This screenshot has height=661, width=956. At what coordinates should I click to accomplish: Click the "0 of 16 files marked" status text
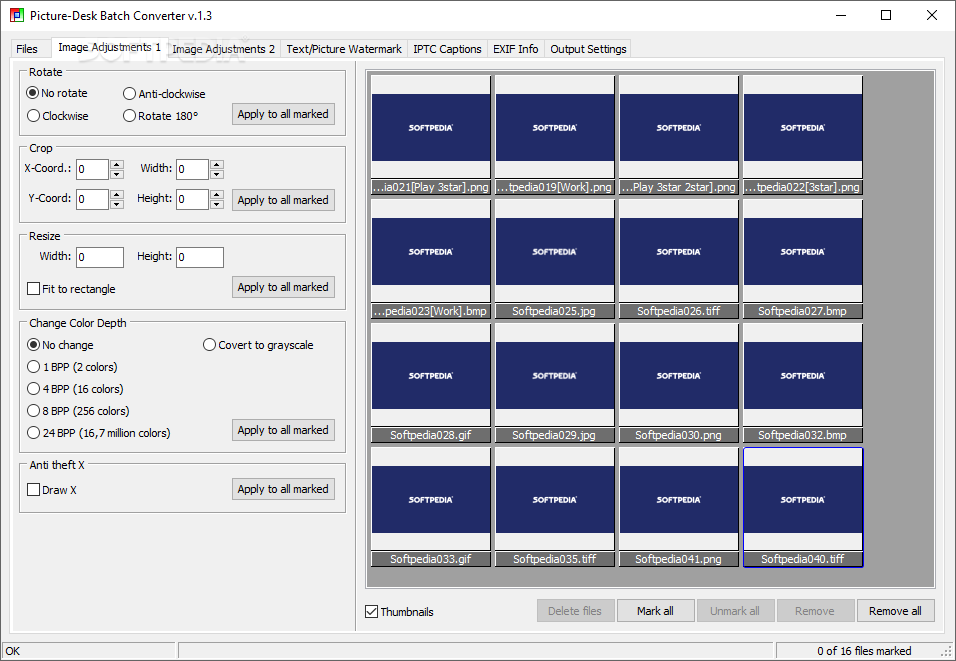click(864, 651)
